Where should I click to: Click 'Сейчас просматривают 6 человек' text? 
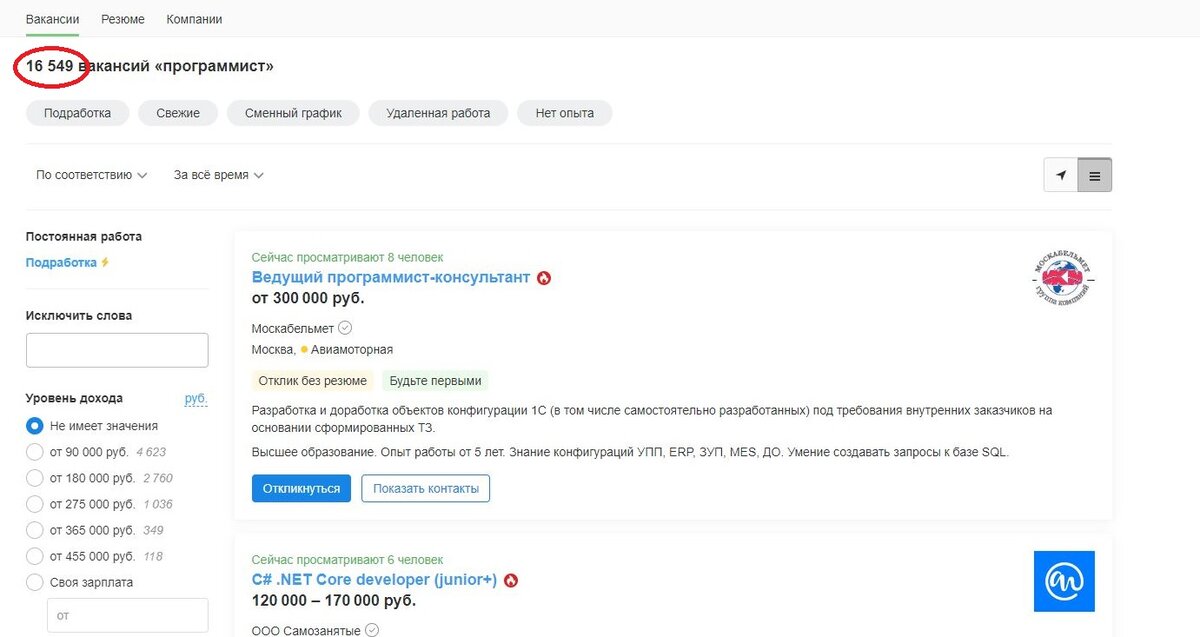[347, 560]
